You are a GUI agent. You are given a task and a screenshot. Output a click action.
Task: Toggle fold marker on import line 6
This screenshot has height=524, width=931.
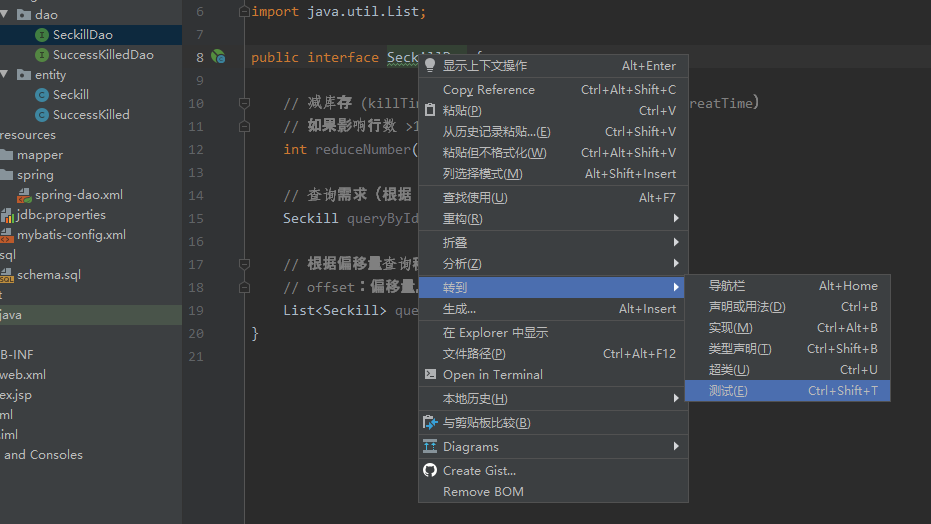[x=243, y=11]
